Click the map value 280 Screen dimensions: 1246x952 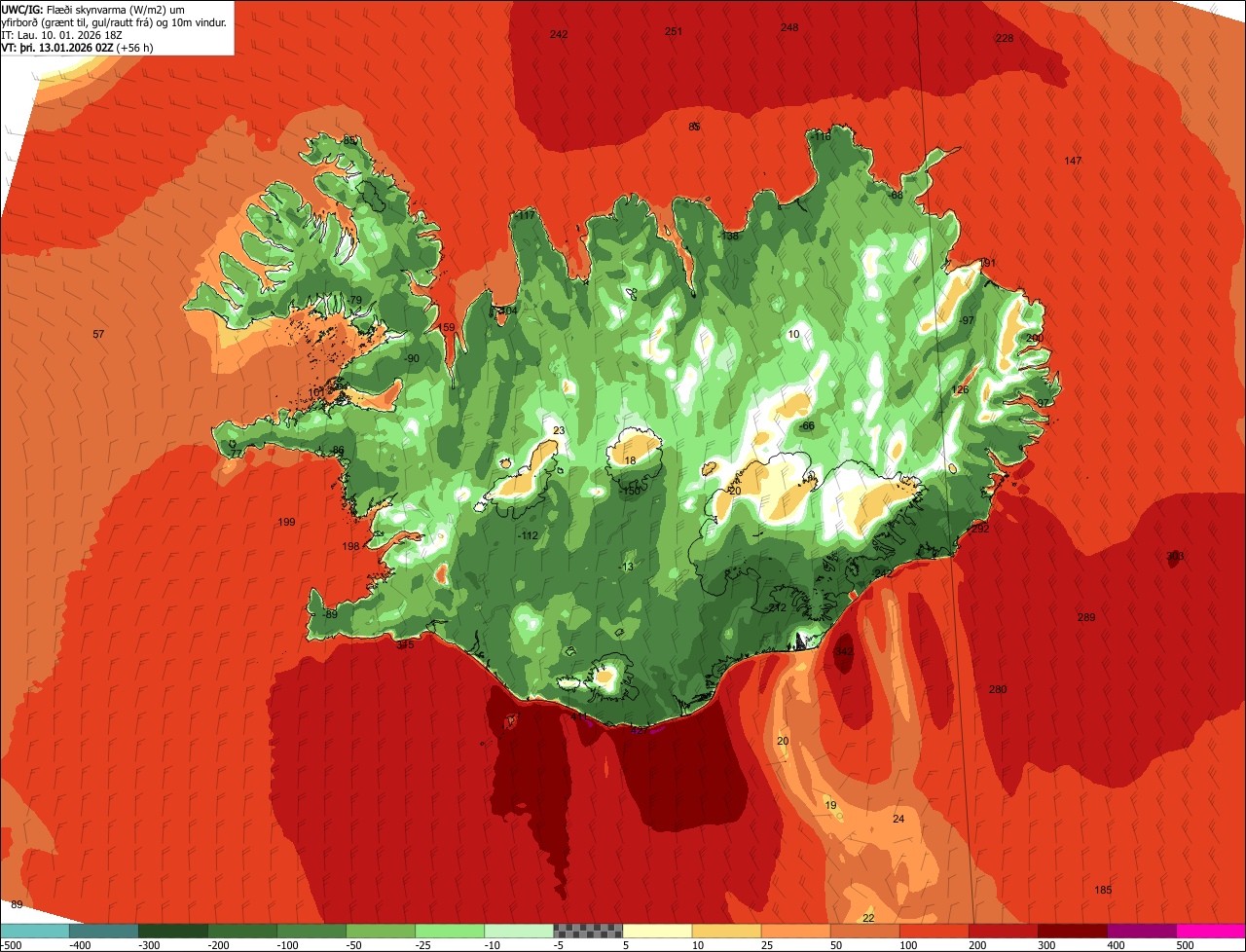coord(998,689)
